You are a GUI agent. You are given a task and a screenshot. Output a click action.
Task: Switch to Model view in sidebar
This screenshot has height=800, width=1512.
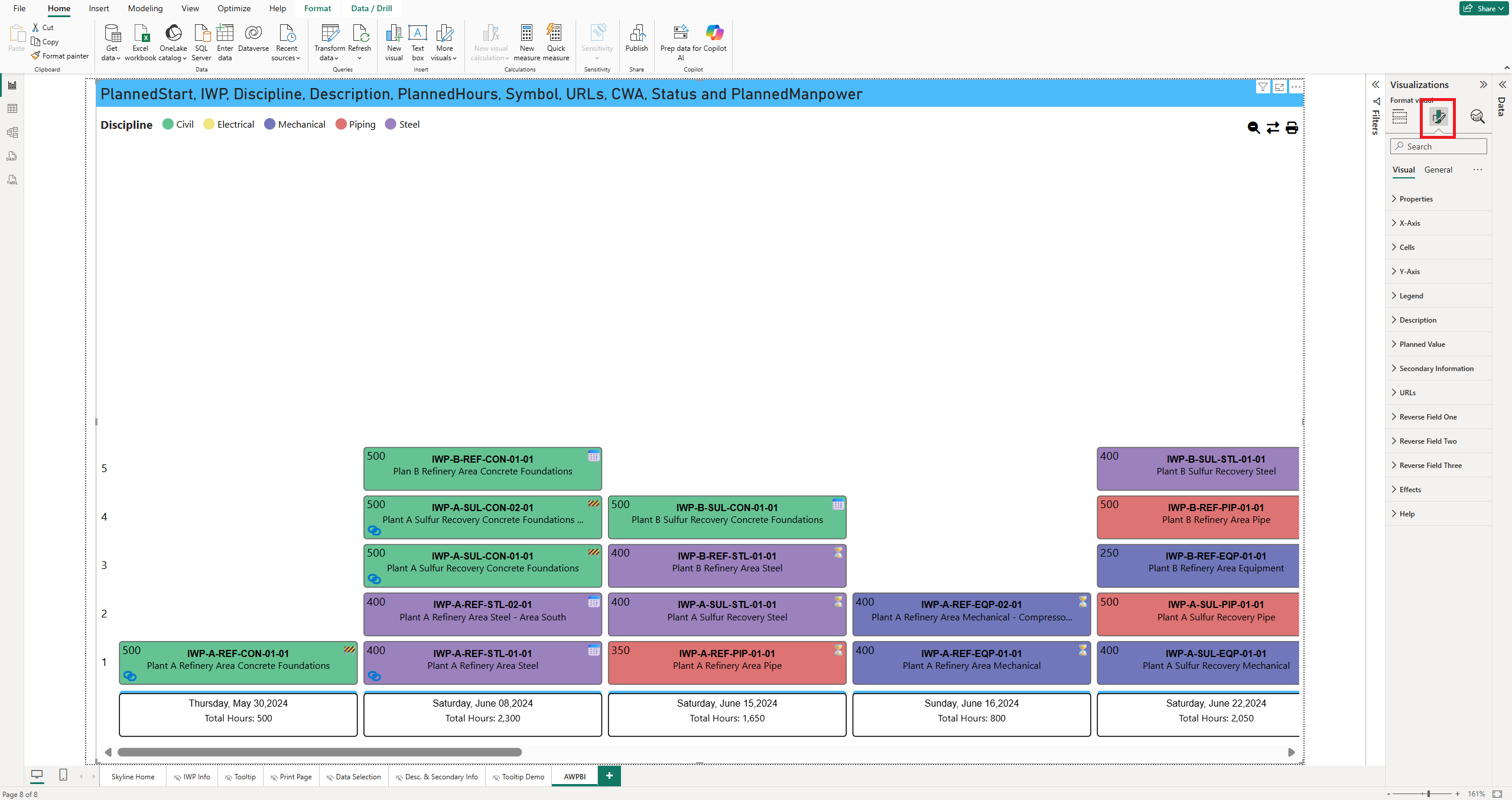(x=12, y=132)
